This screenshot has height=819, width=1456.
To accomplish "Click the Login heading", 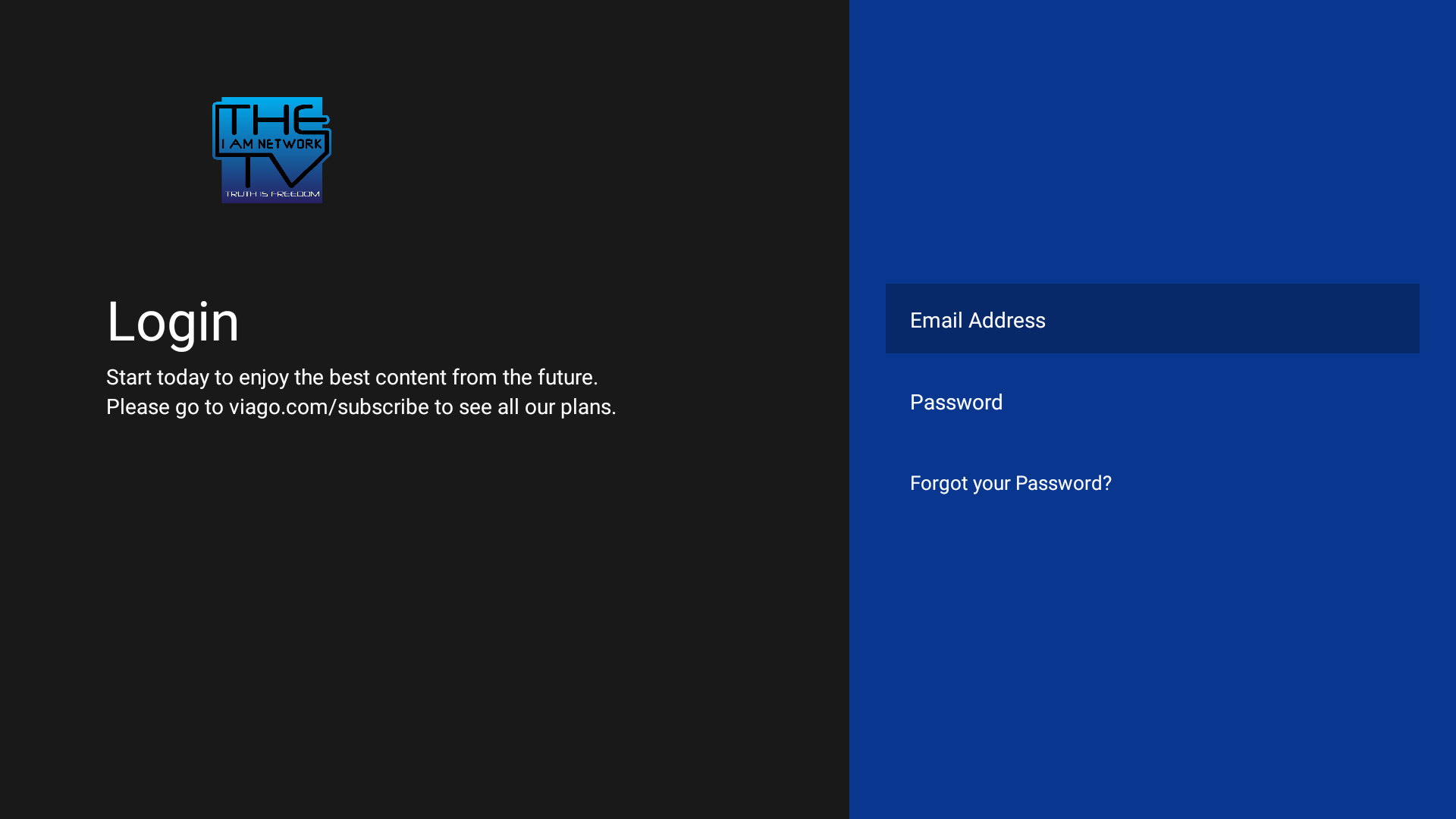I will [173, 322].
